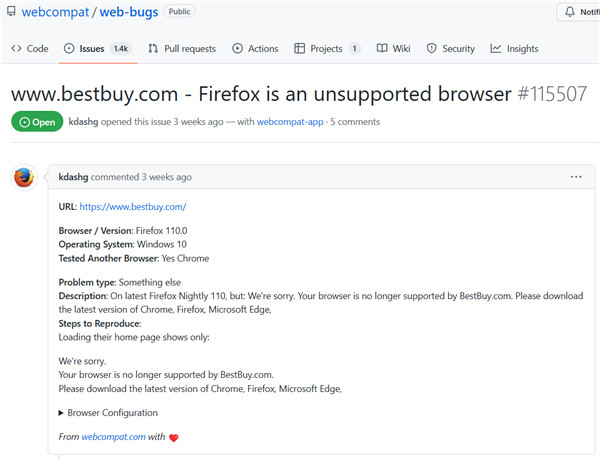Viewport: 600px width, 459px height.
Task: Open the Code tab
Action: pos(30,49)
